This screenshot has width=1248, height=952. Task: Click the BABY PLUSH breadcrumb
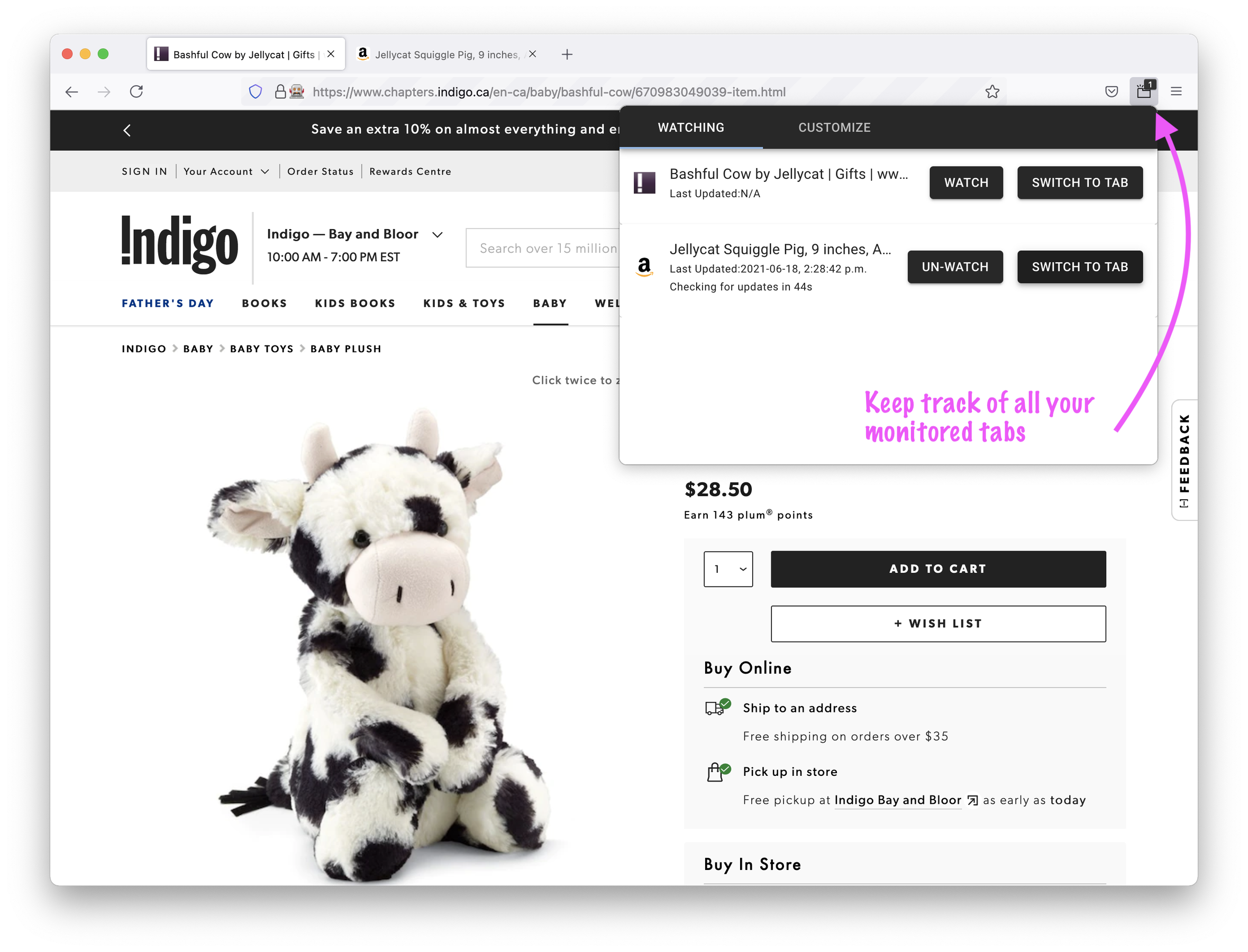coord(345,349)
